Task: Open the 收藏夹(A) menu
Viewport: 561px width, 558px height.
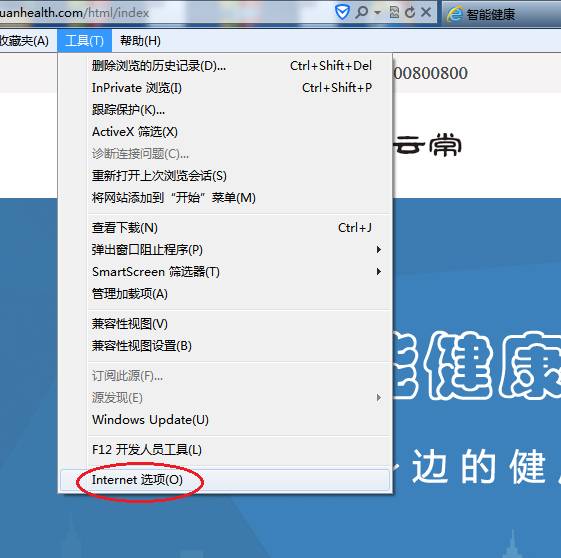Action: coord(24,41)
